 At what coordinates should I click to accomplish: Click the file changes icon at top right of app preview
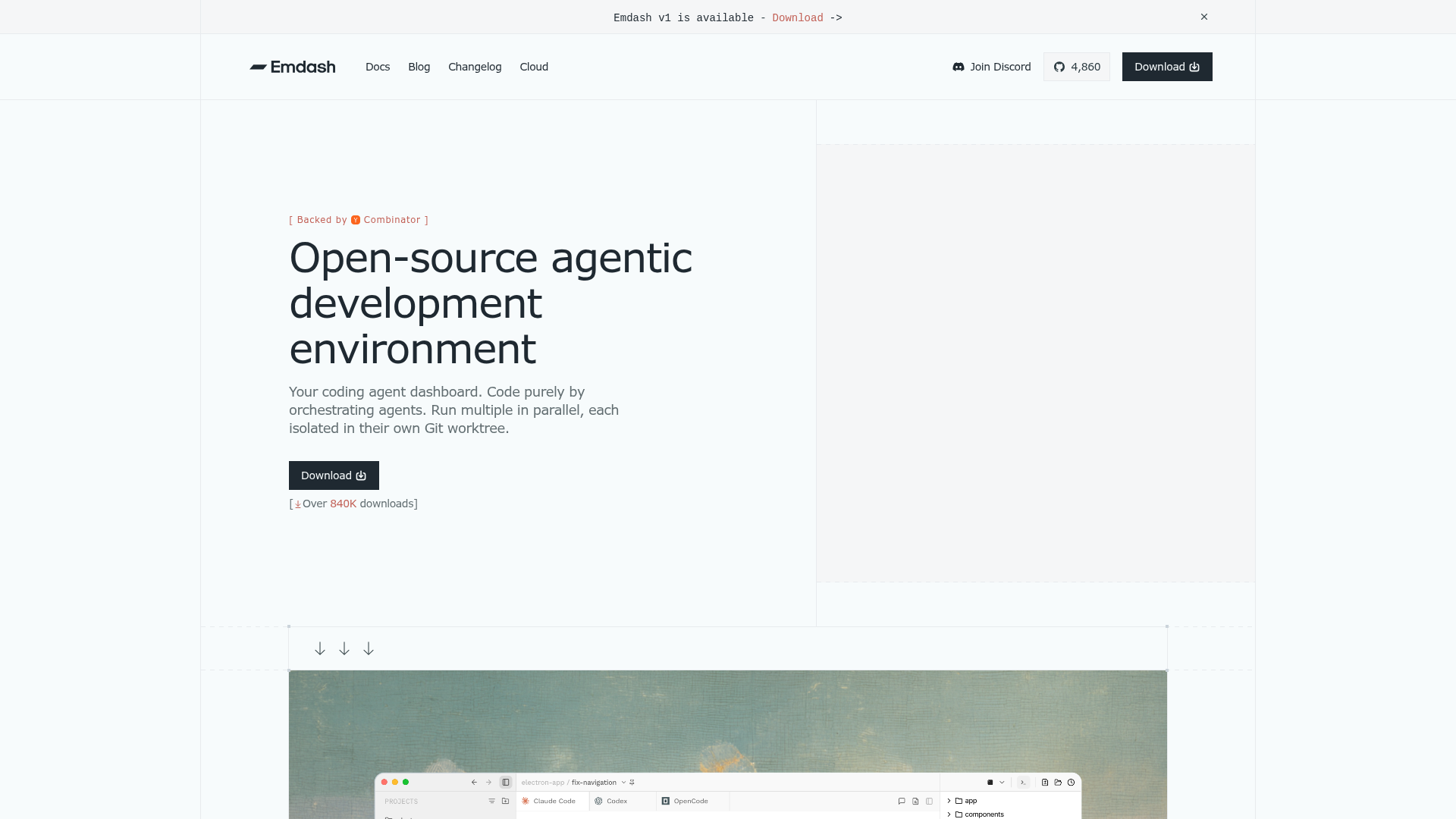[x=1045, y=782]
